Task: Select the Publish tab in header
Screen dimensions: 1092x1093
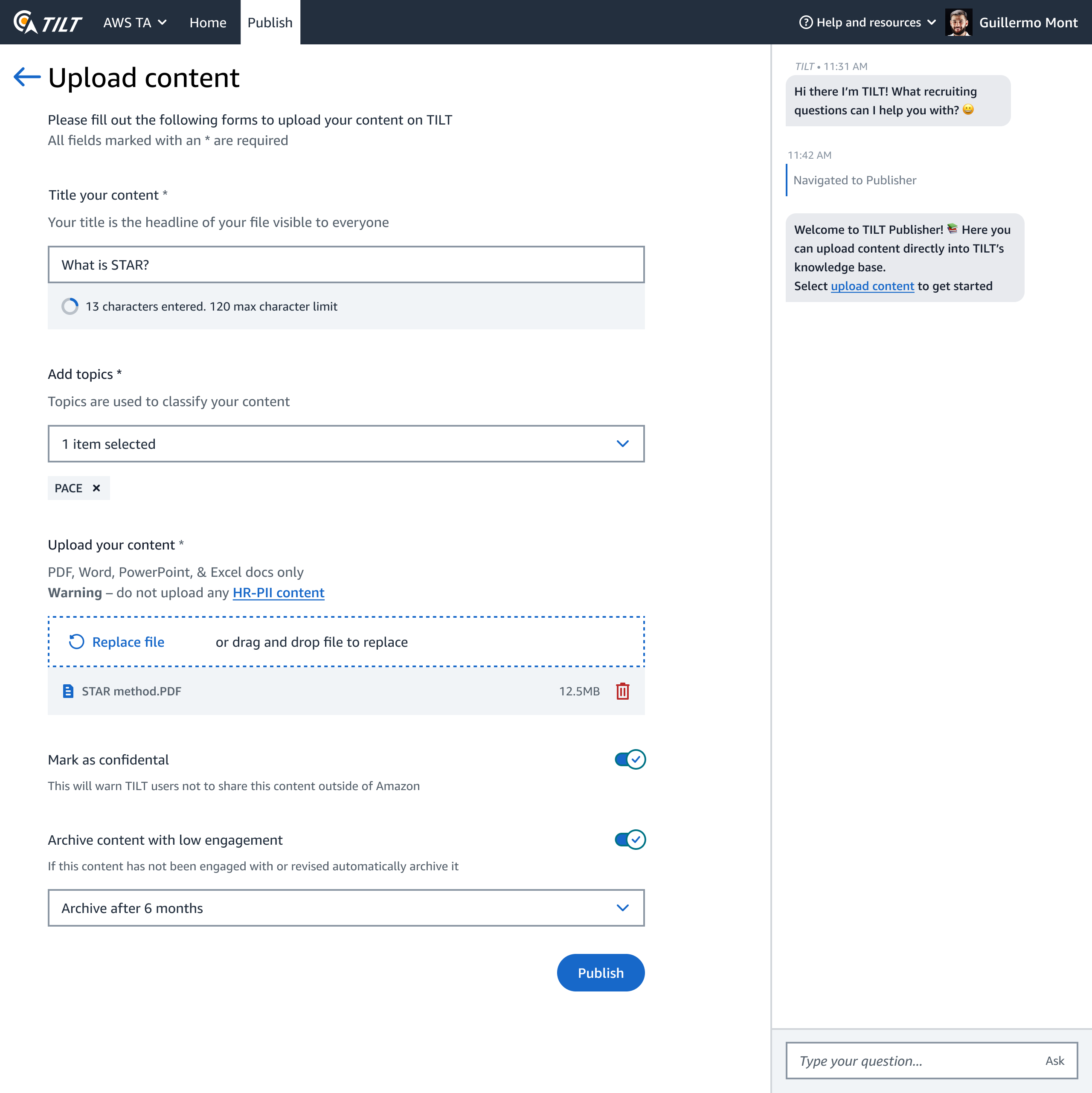Action: click(x=270, y=23)
